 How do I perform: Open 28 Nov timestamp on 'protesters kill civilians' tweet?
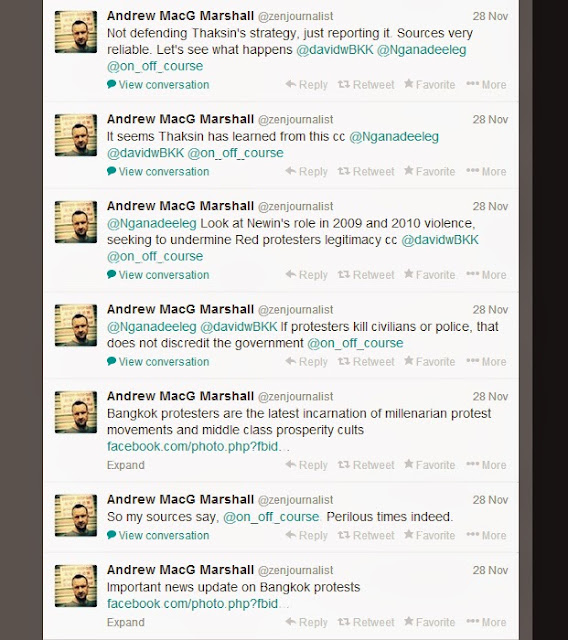490,310
